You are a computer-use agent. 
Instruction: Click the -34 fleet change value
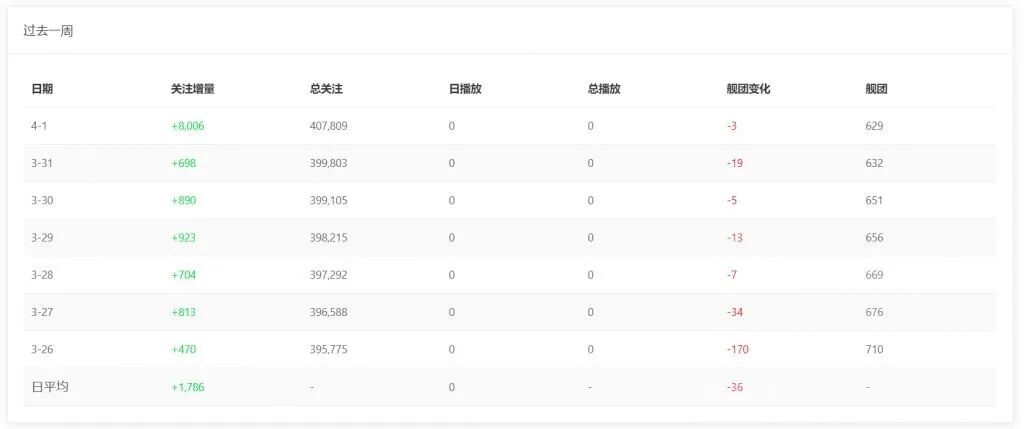click(x=735, y=312)
